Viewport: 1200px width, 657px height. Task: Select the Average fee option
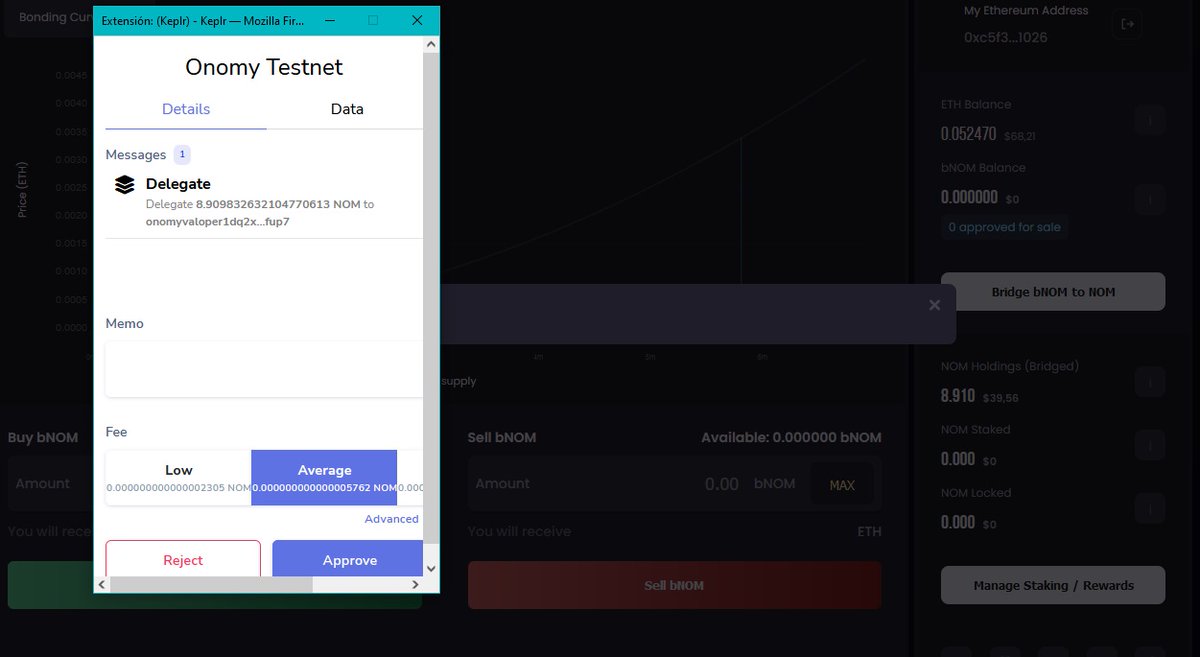tap(324, 477)
